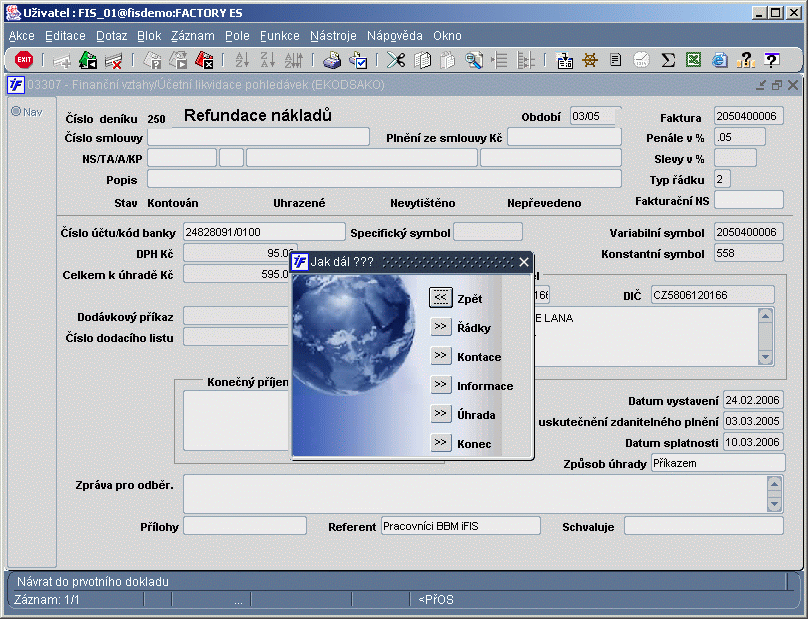This screenshot has height=619, width=808.
Task: Click the >> button next to Konec
Action: pyautogui.click(x=441, y=443)
